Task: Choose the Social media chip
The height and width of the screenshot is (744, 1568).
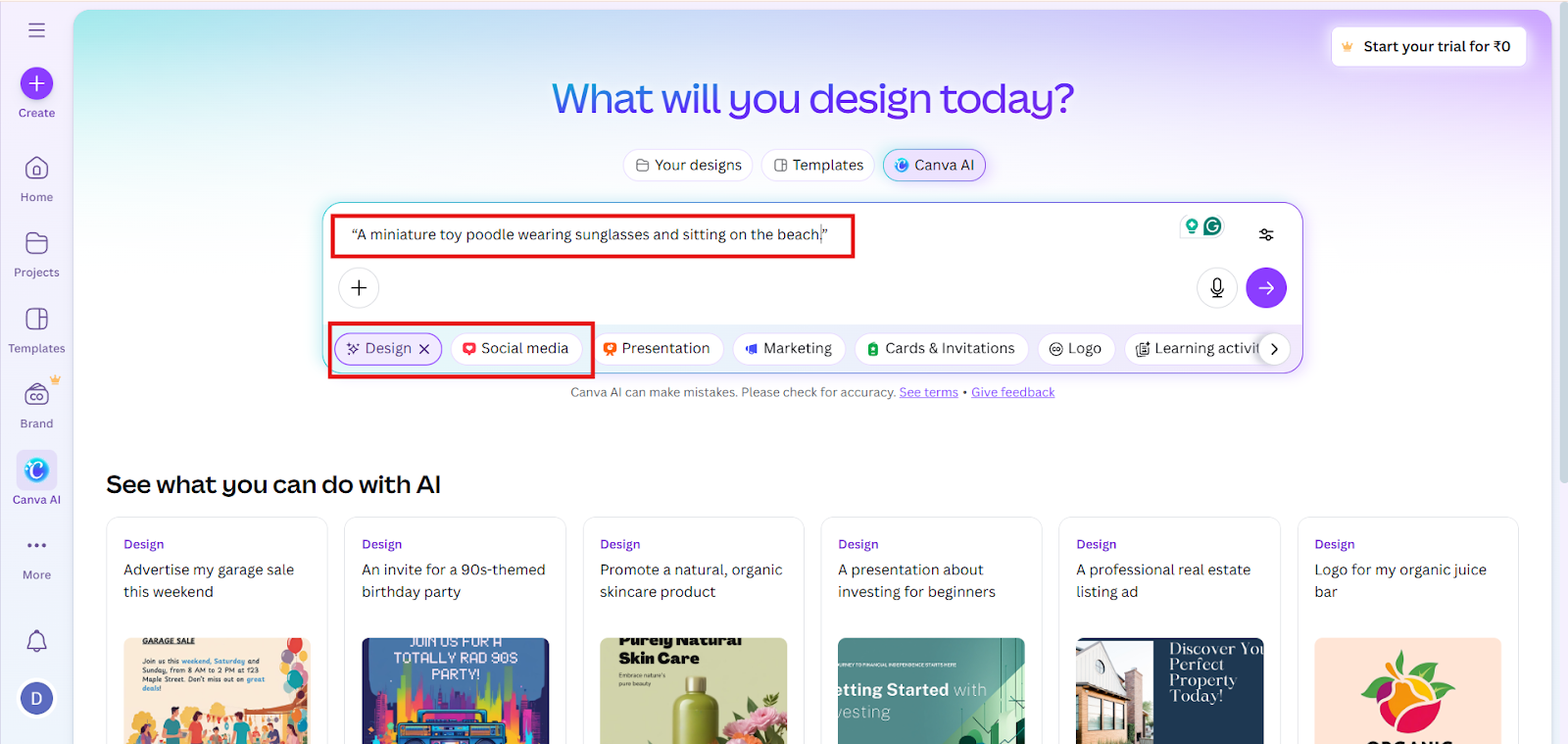Action: pos(515,349)
